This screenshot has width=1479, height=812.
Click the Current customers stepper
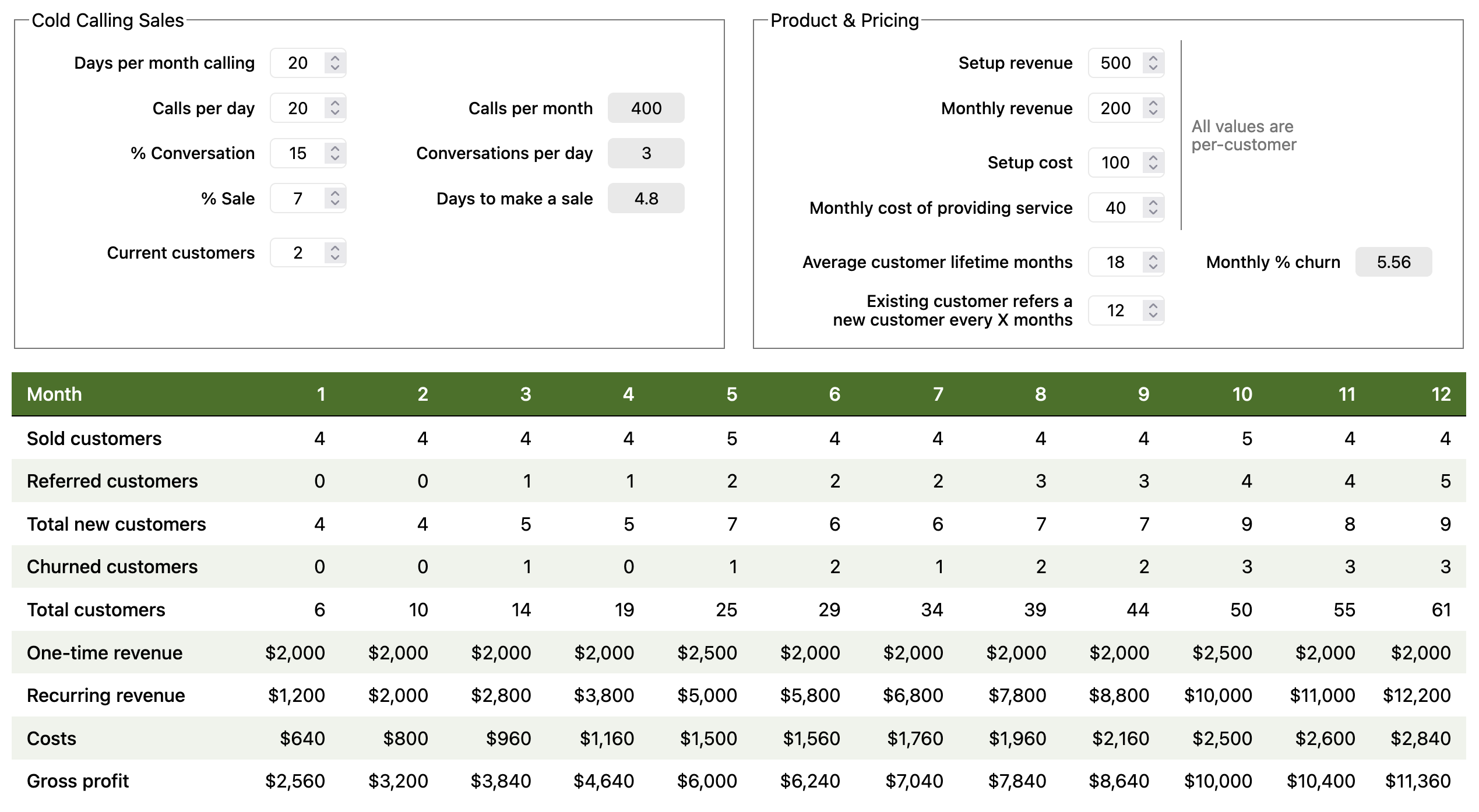[x=334, y=253]
